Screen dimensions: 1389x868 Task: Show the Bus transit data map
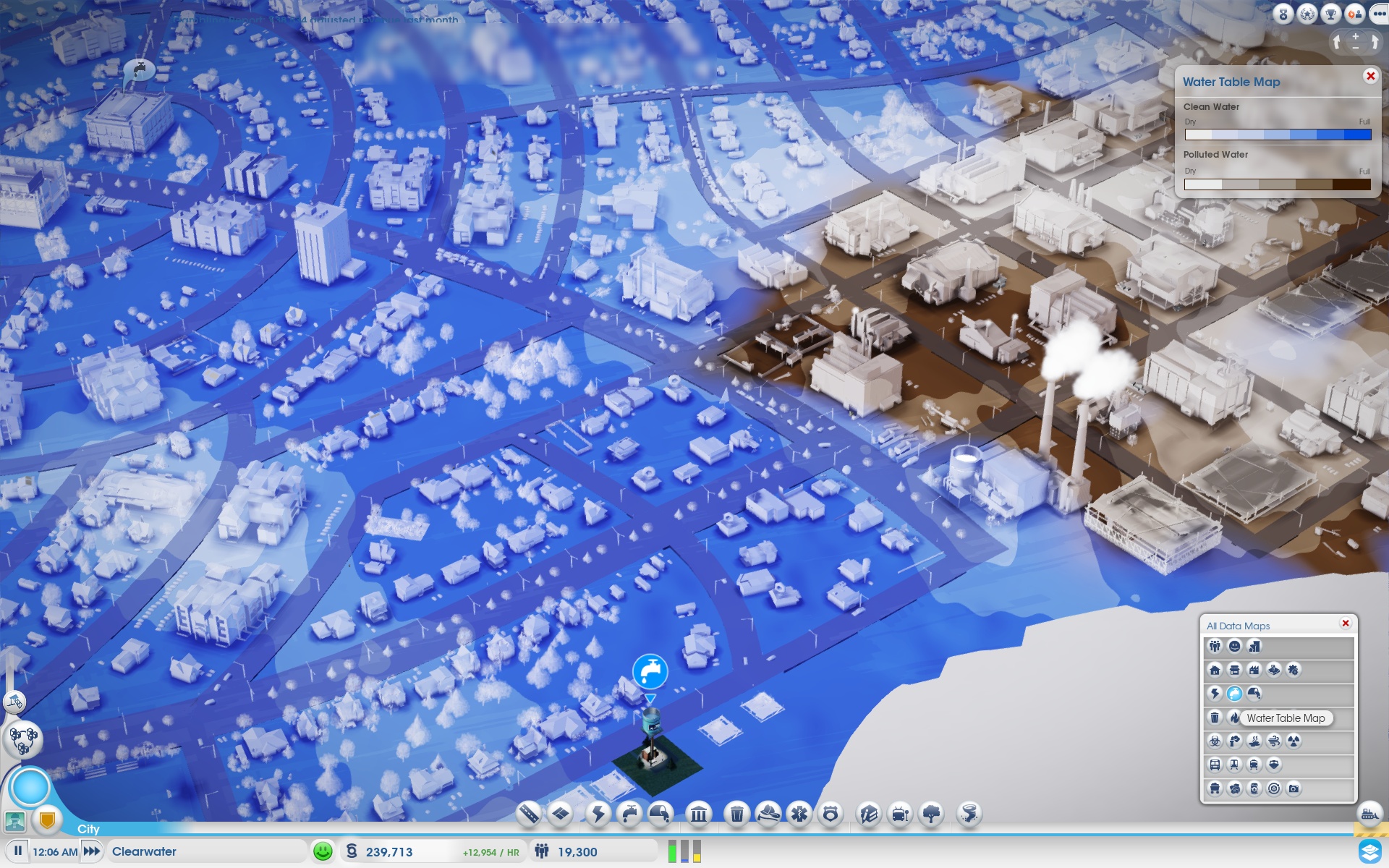coord(1215,765)
